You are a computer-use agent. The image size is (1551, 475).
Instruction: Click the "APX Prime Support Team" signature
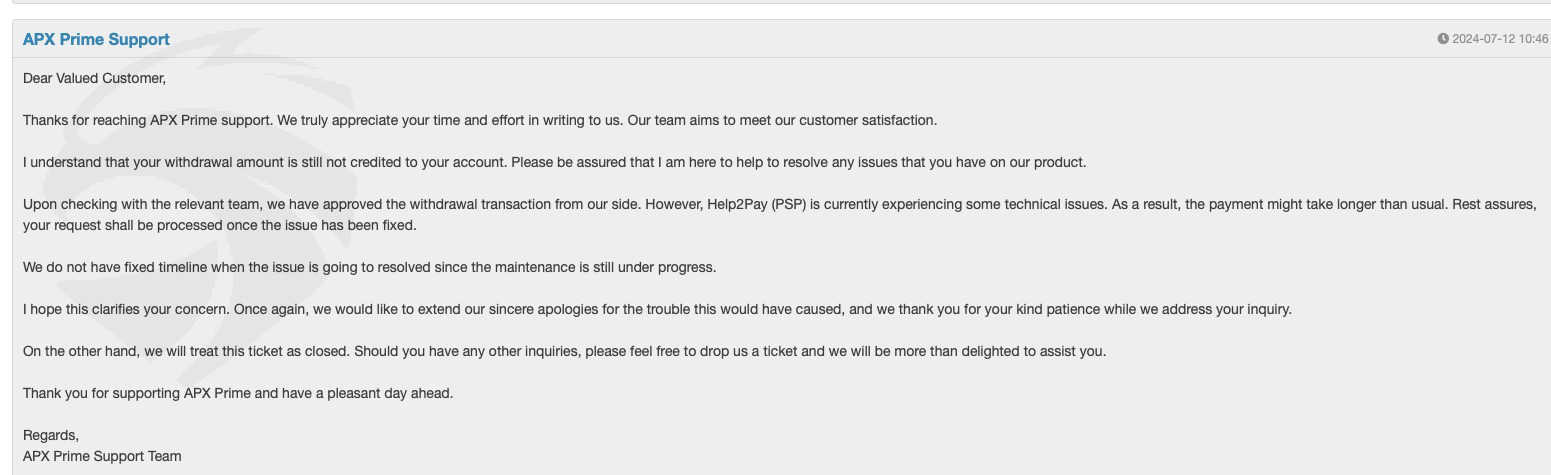point(102,456)
